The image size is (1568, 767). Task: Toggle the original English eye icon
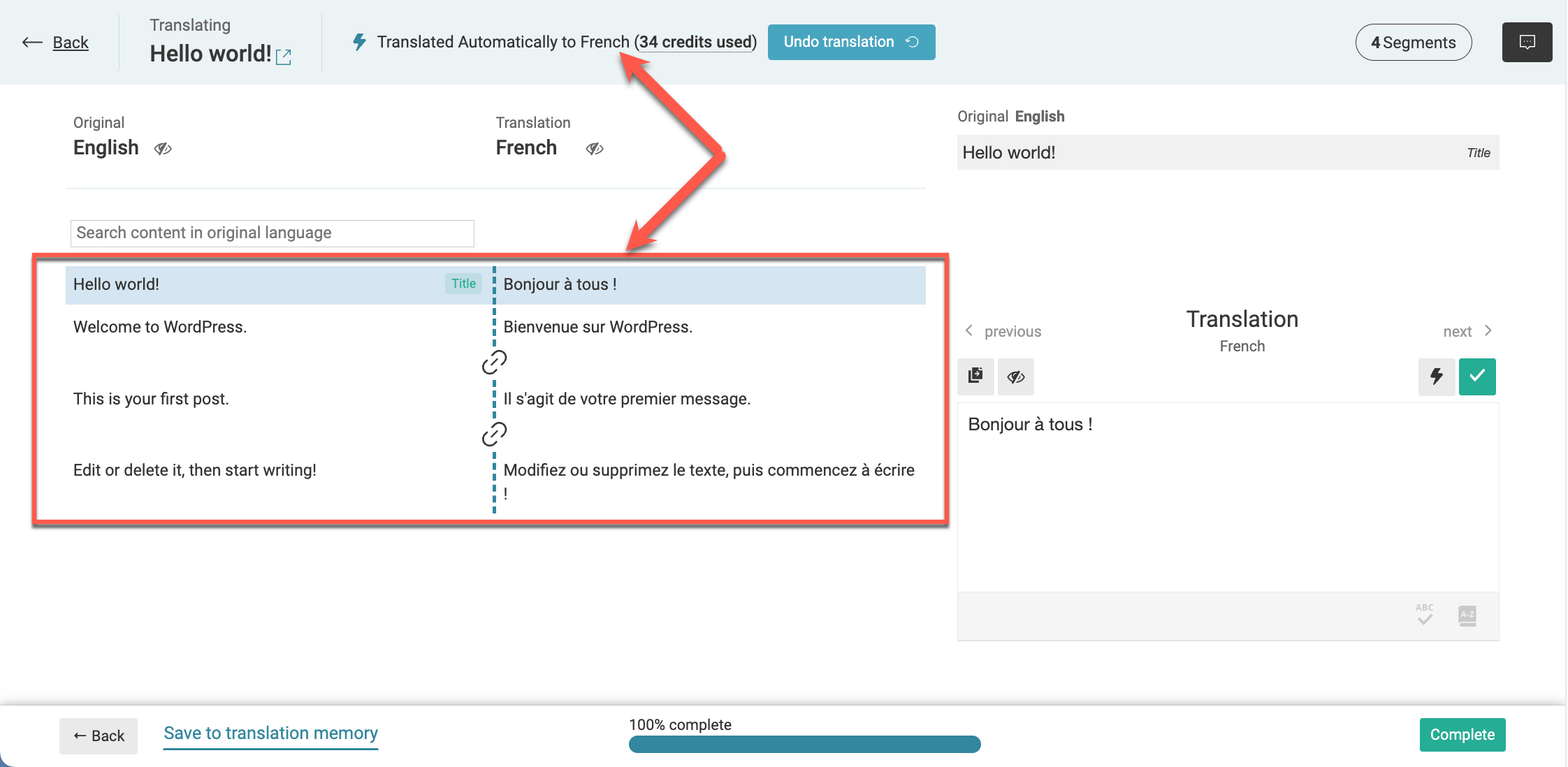click(163, 148)
